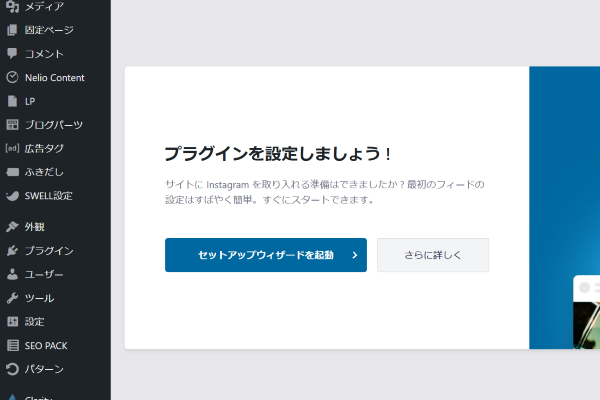Image resolution: width=600 pixels, height=400 pixels.
Task: Click the 設定 sliders icon
Action: click(x=12, y=322)
